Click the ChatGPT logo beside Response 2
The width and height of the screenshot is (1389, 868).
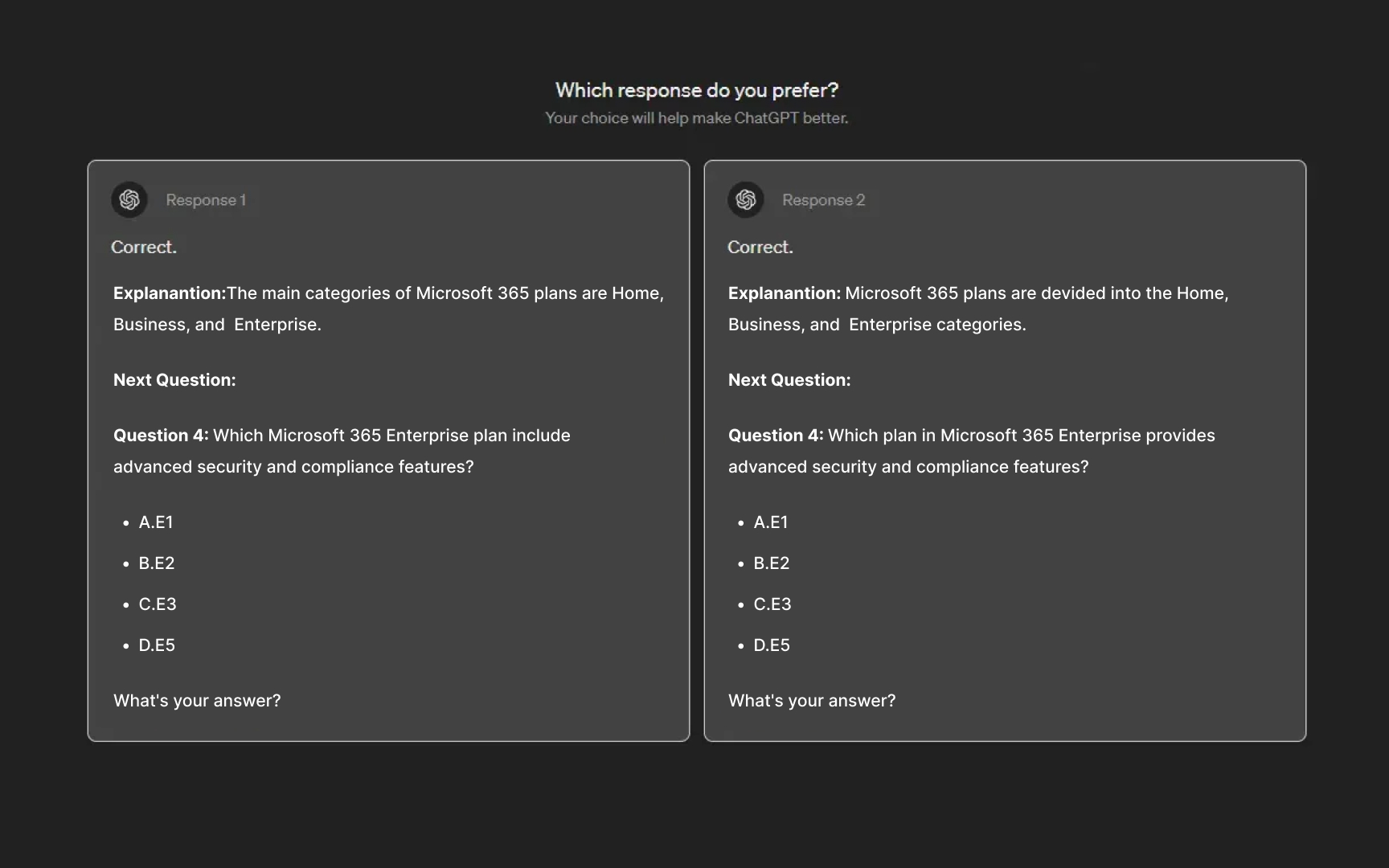click(746, 200)
